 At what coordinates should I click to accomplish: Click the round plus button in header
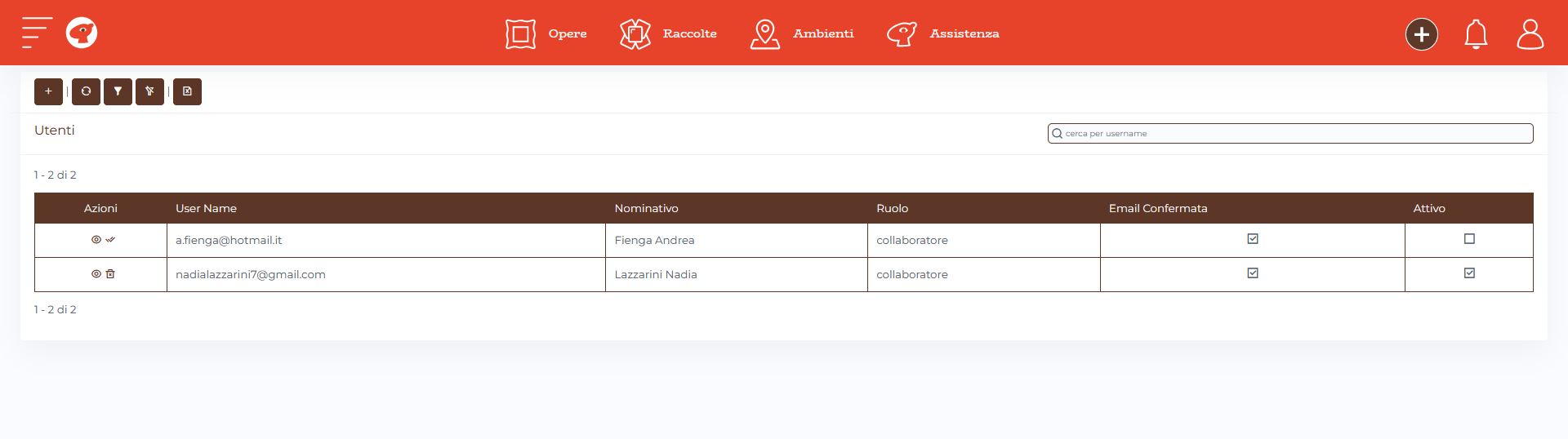pos(1421,33)
